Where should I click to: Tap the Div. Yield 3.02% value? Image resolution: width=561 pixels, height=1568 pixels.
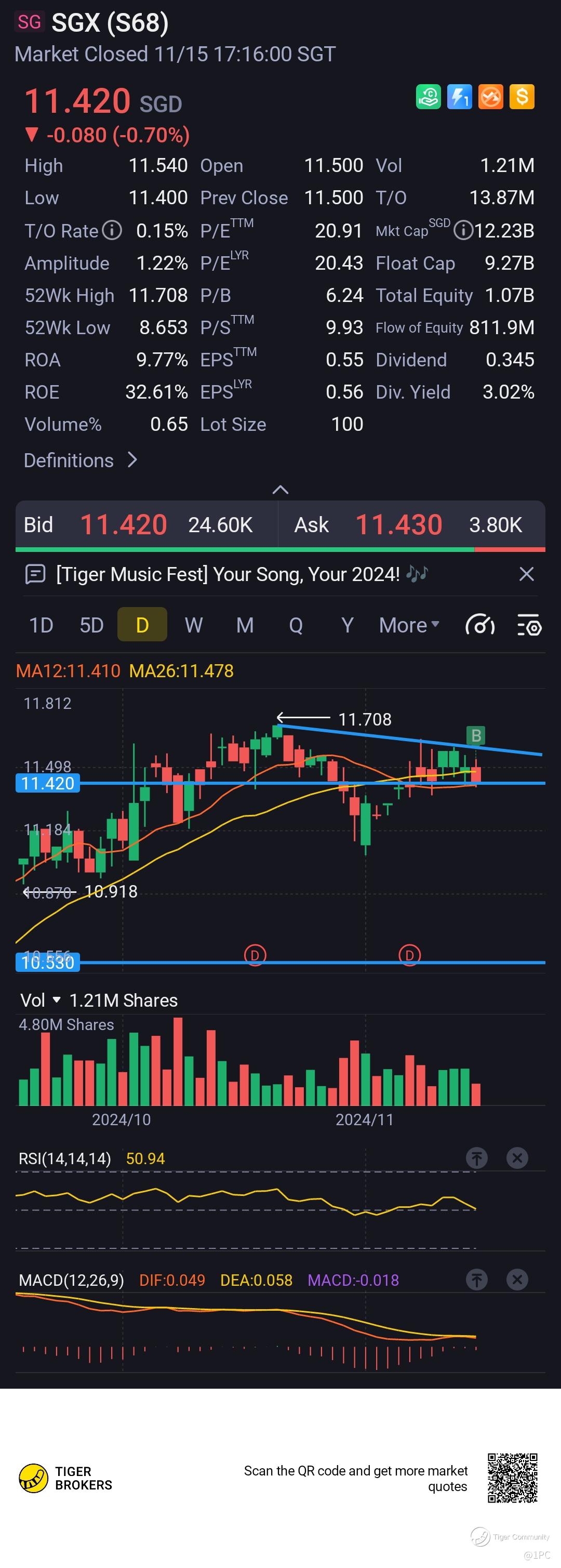click(x=509, y=392)
